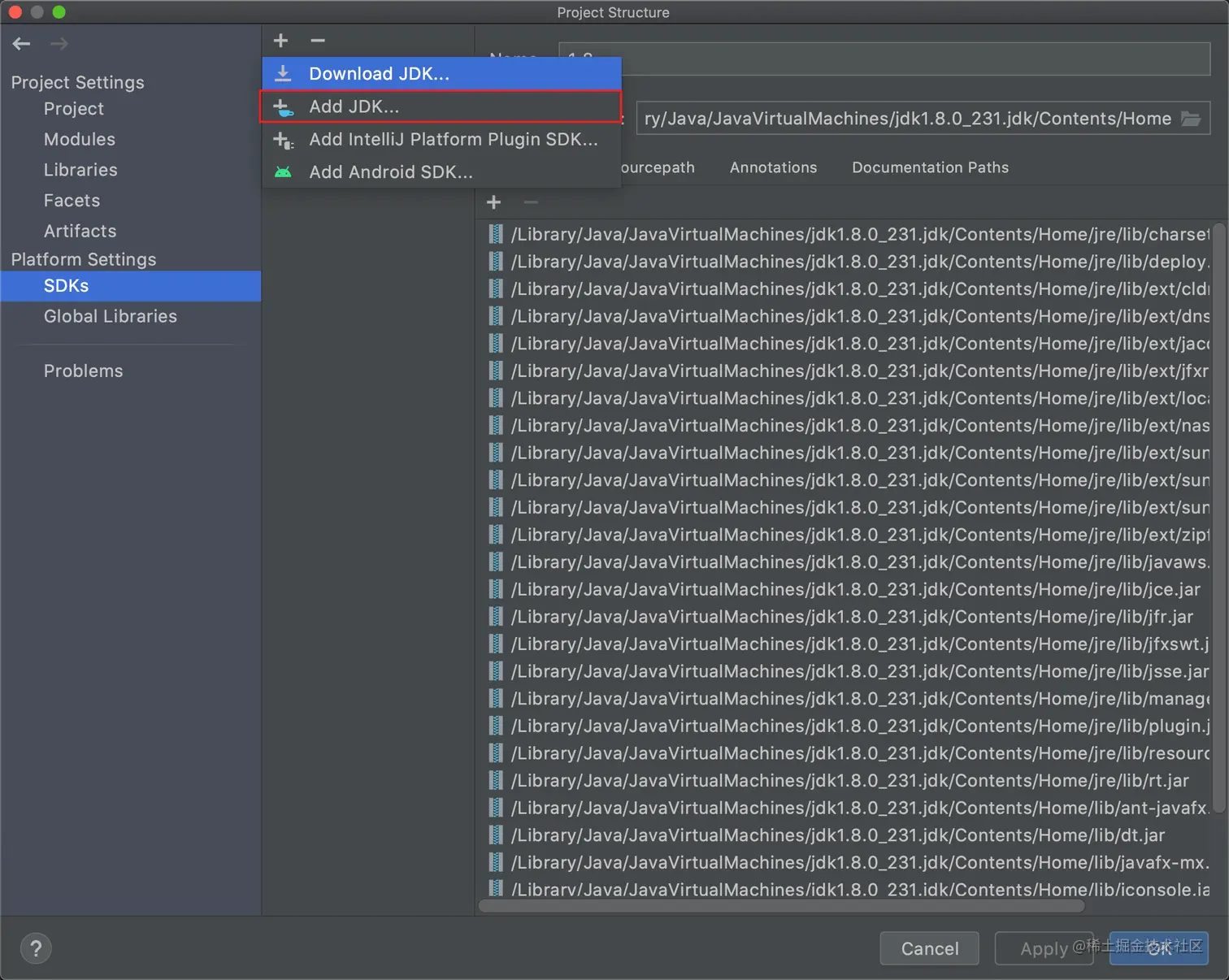The image size is (1229, 980).
Task: Select the jre/lib/ext/nas classpath entry
Action: (x=845, y=425)
